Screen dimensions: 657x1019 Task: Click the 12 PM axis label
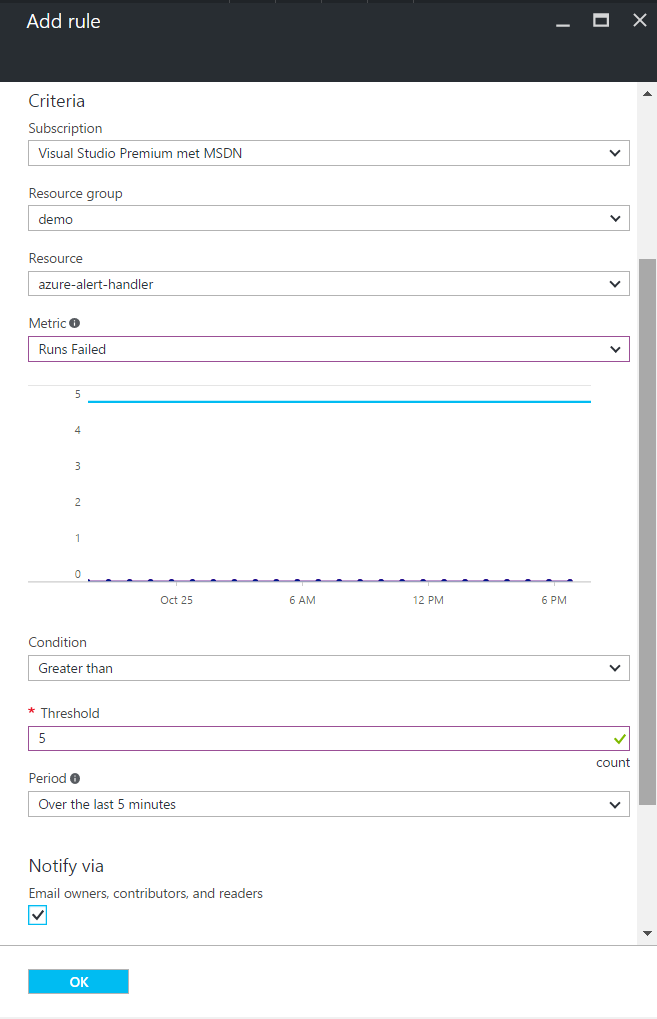coord(428,600)
